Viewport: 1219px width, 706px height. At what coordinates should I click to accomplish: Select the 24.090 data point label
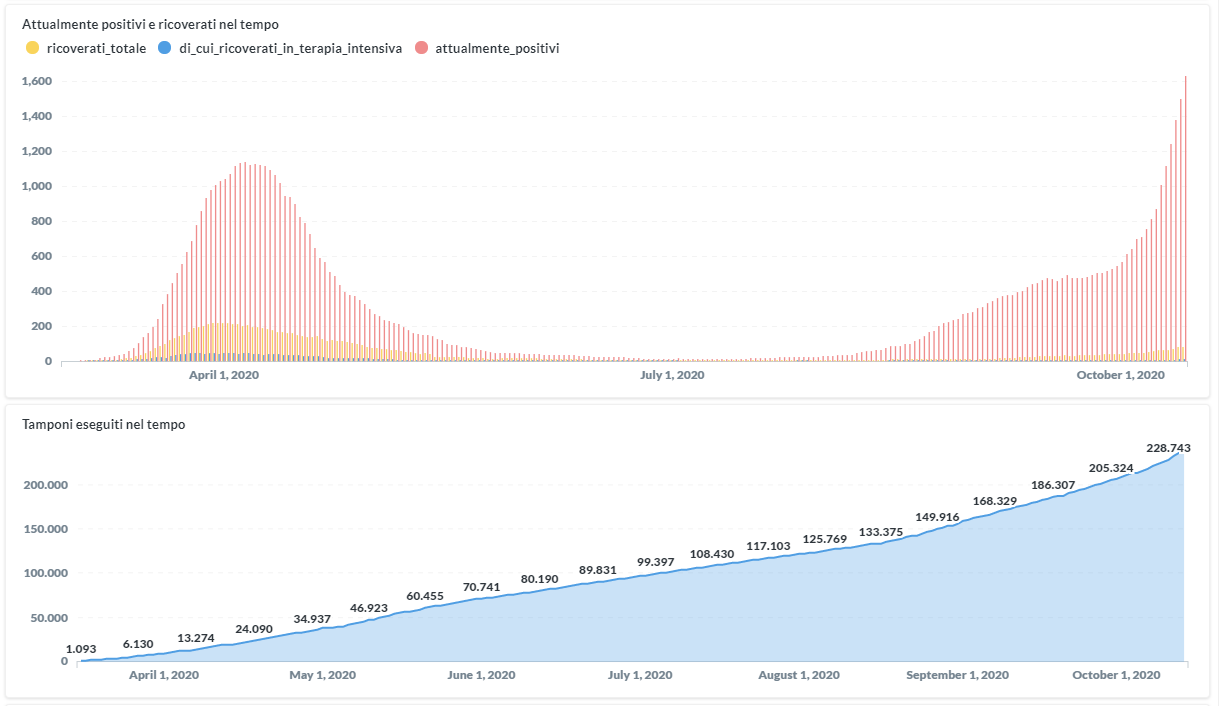[x=253, y=629]
